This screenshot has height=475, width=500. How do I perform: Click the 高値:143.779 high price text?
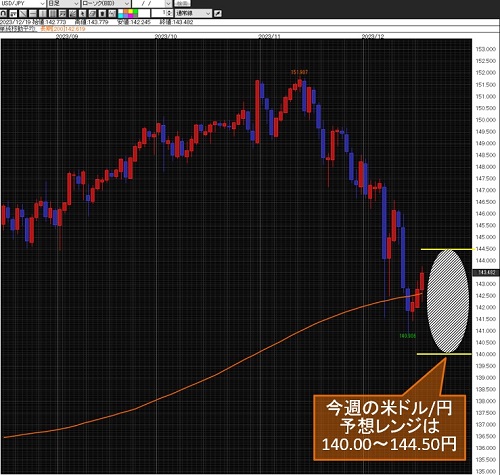pos(91,22)
